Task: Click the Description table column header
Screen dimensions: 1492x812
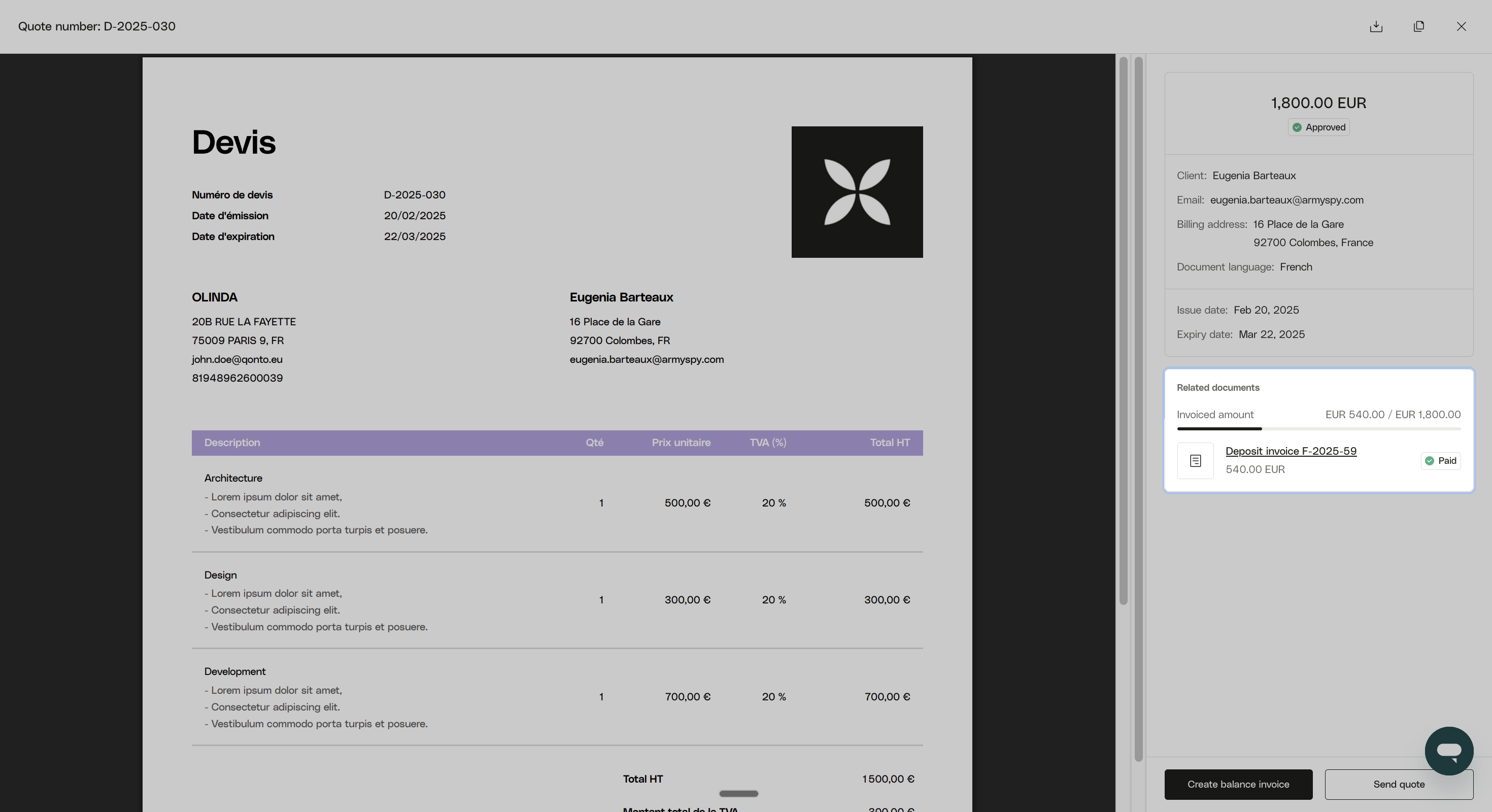Action: [x=232, y=443]
